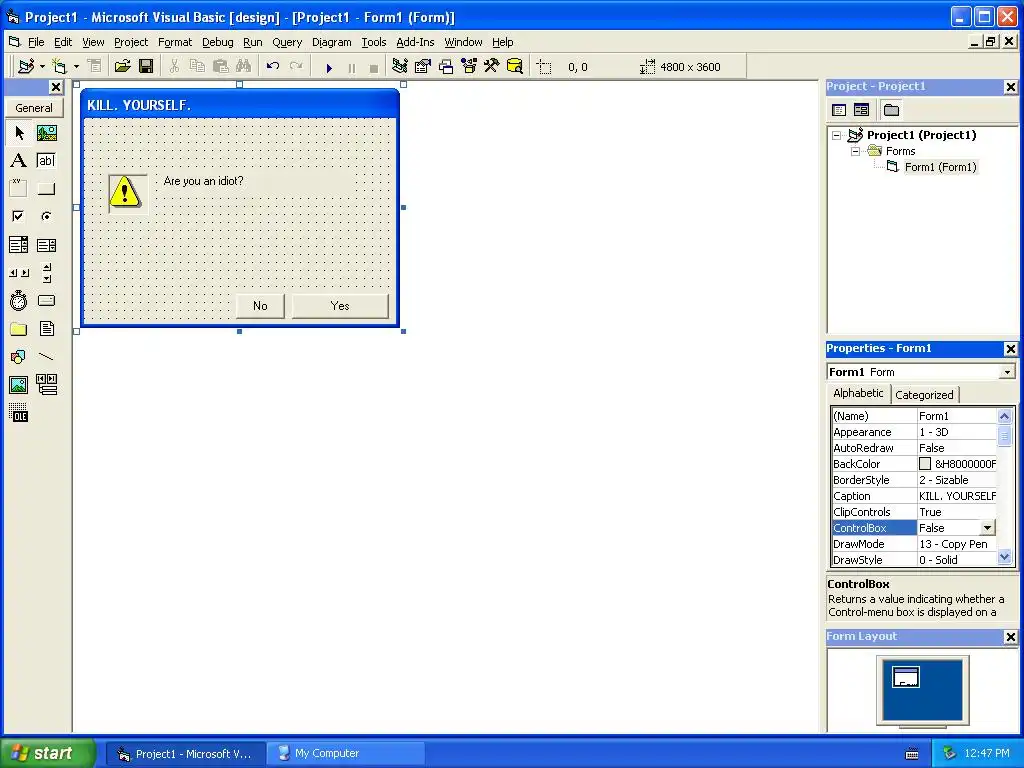This screenshot has width=1024, height=768.
Task: Select the Frame control tool
Action: pyautogui.click(x=18, y=189)
